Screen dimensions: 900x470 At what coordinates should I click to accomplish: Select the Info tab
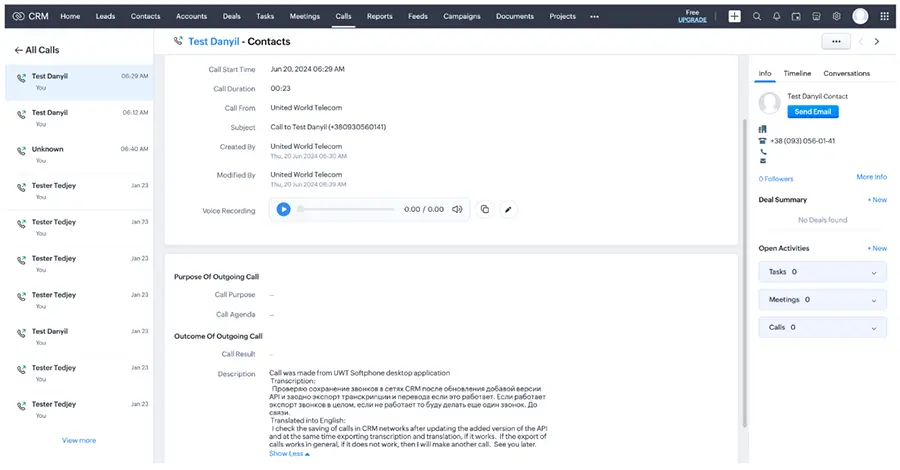765,73
